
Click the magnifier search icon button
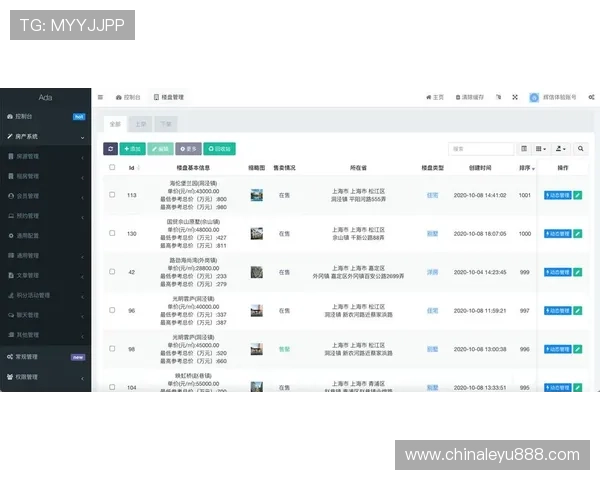click(x=580, y=149)
